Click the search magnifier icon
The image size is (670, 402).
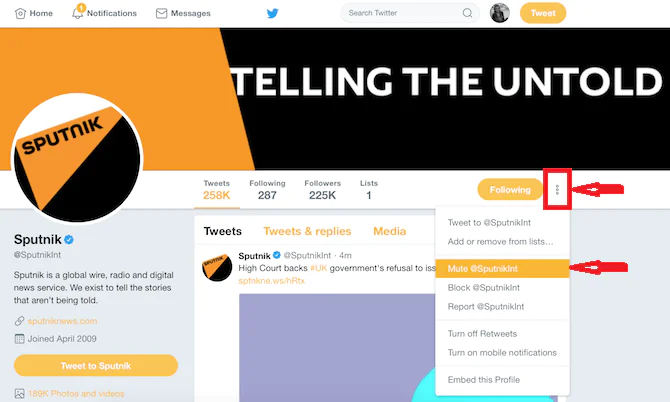click(467, 13)
